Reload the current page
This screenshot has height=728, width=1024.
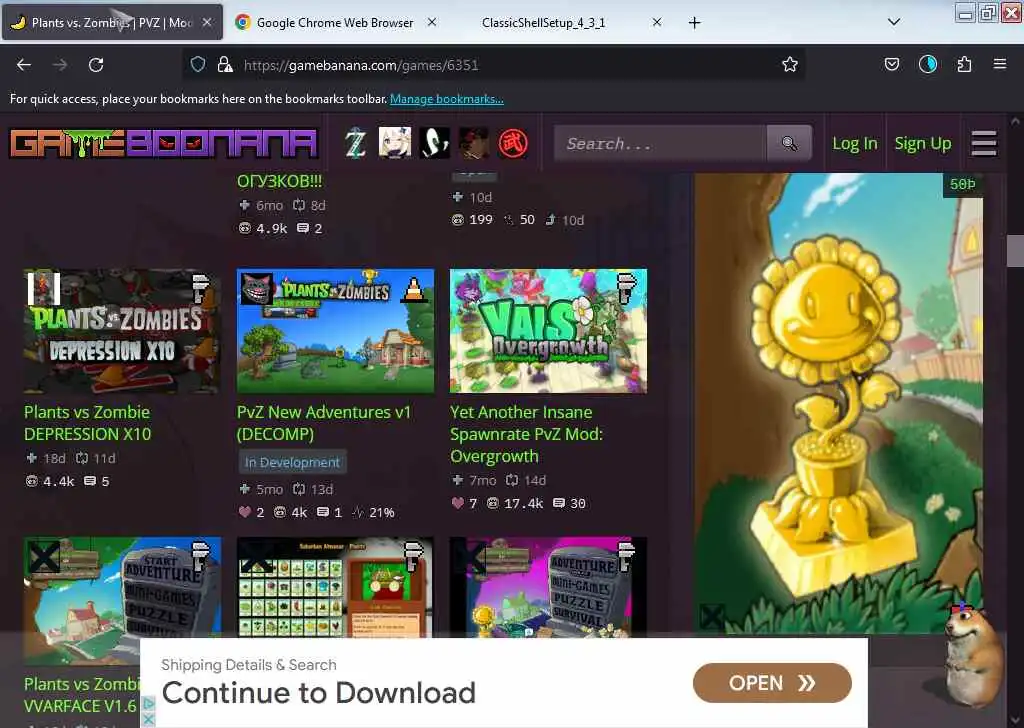96,65
